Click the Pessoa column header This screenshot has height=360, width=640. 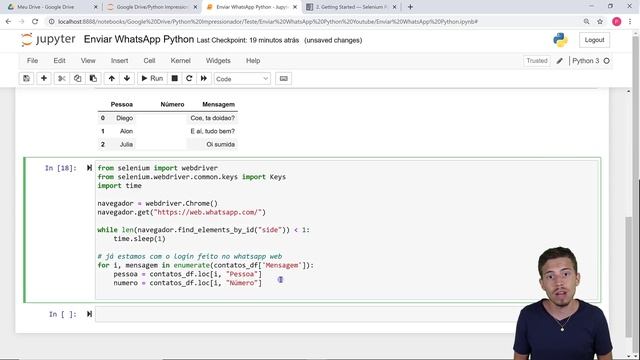[122, 104]
